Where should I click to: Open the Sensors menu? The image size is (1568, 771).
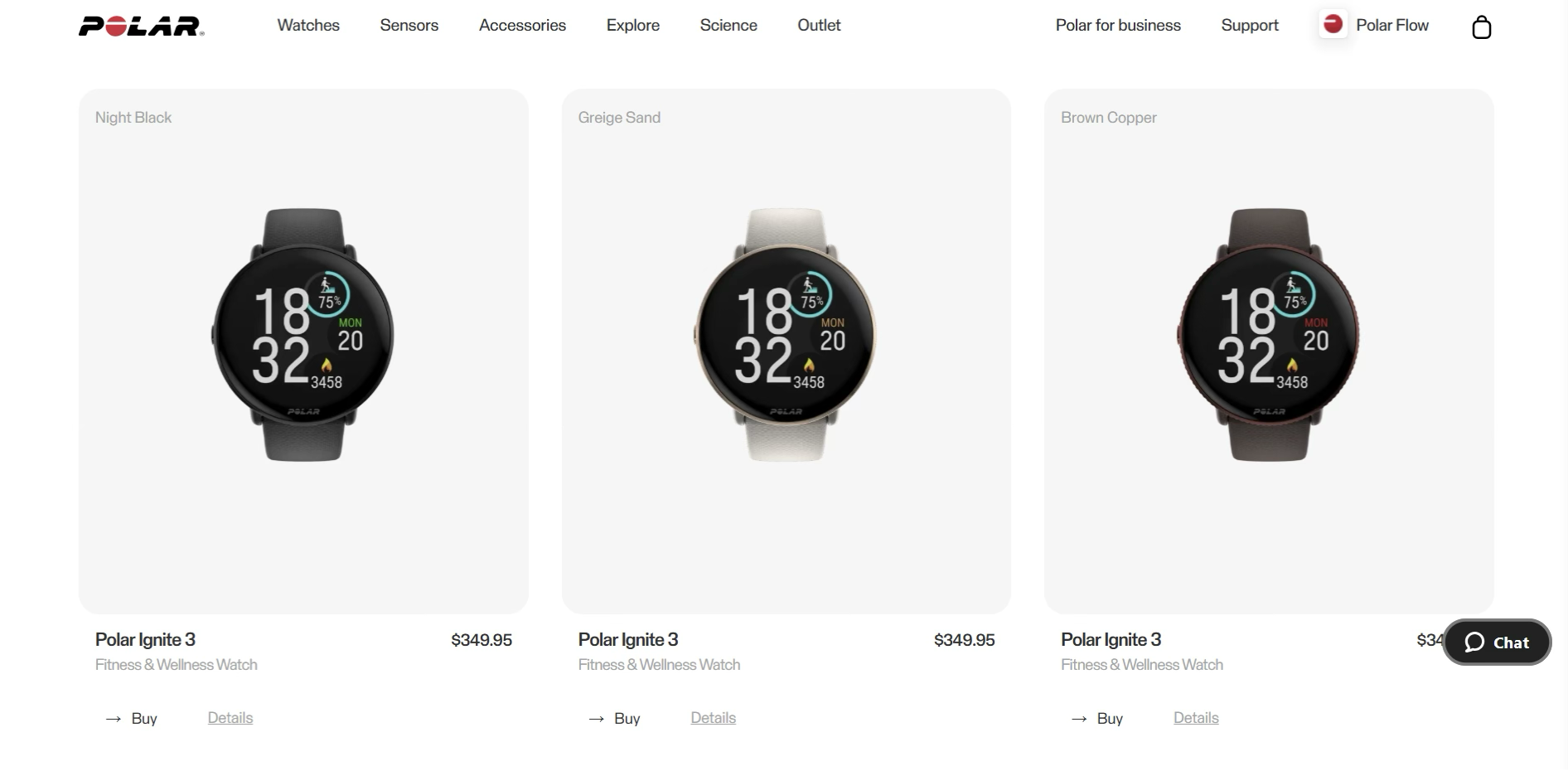coord(409,26)
